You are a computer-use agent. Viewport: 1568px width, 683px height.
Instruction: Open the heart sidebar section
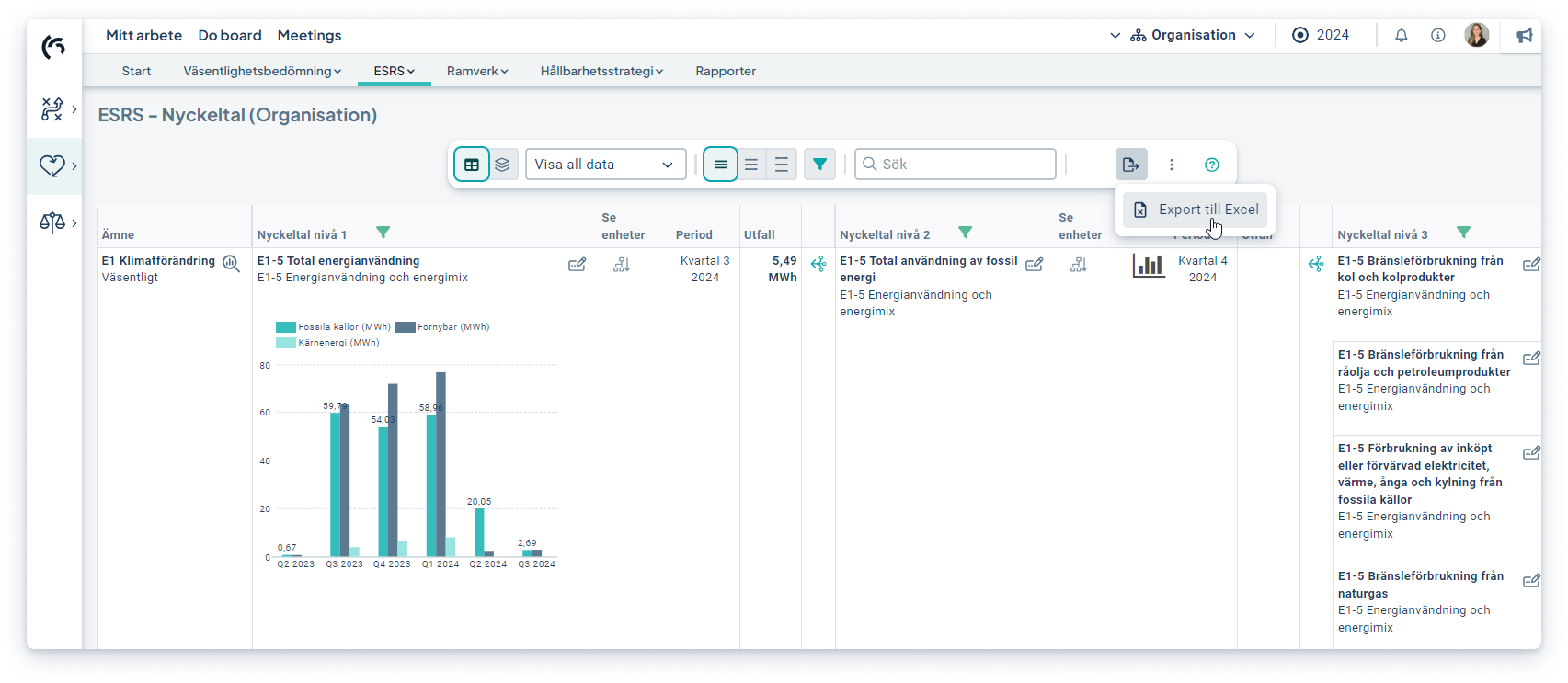tap(52, 165)
